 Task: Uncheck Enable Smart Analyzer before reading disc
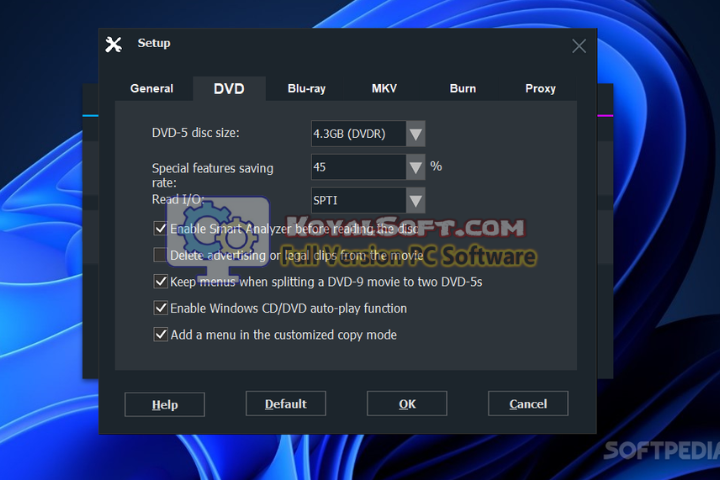160,228
